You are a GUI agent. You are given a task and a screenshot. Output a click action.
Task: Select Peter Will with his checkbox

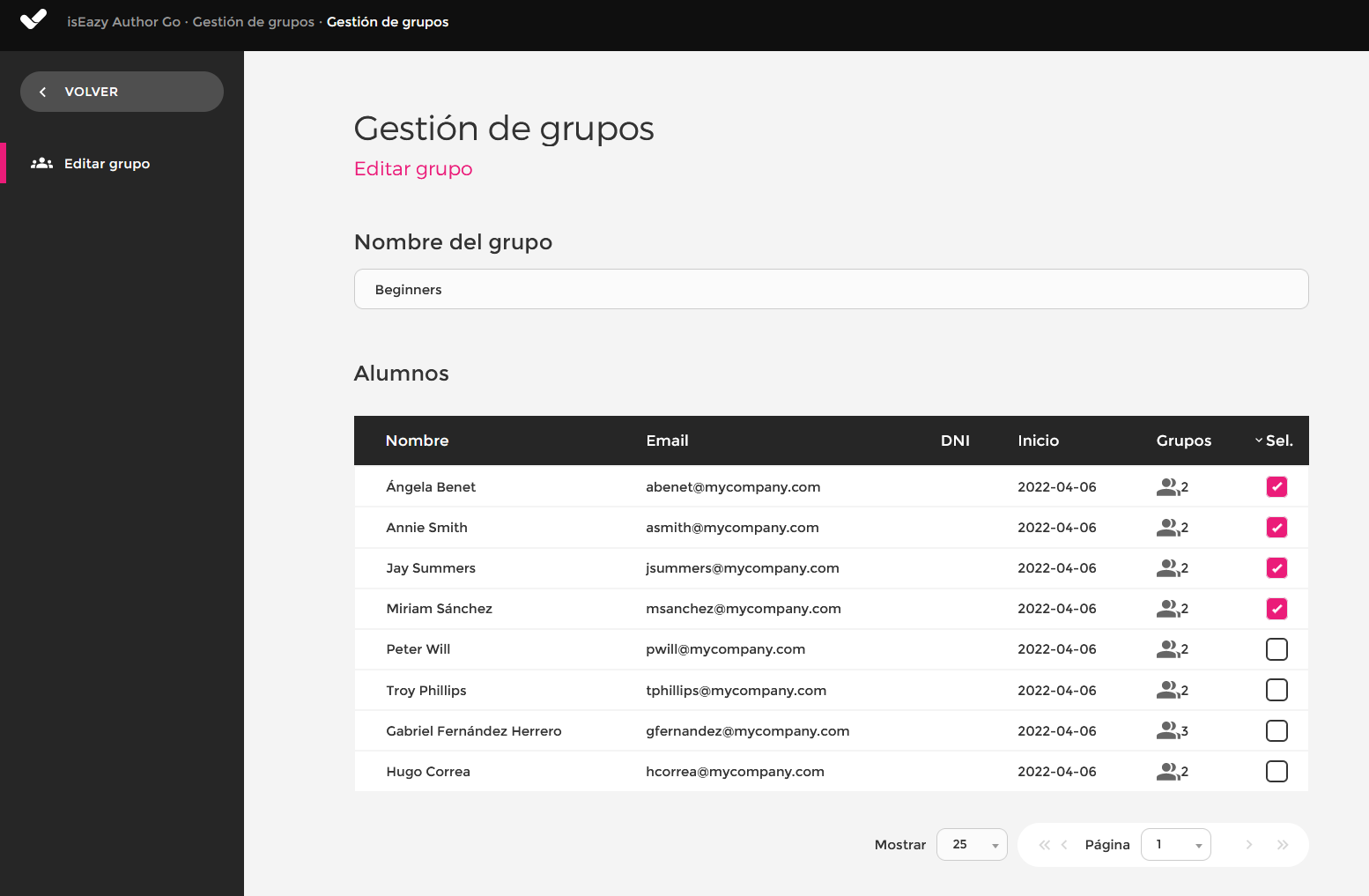[1276, 649]
